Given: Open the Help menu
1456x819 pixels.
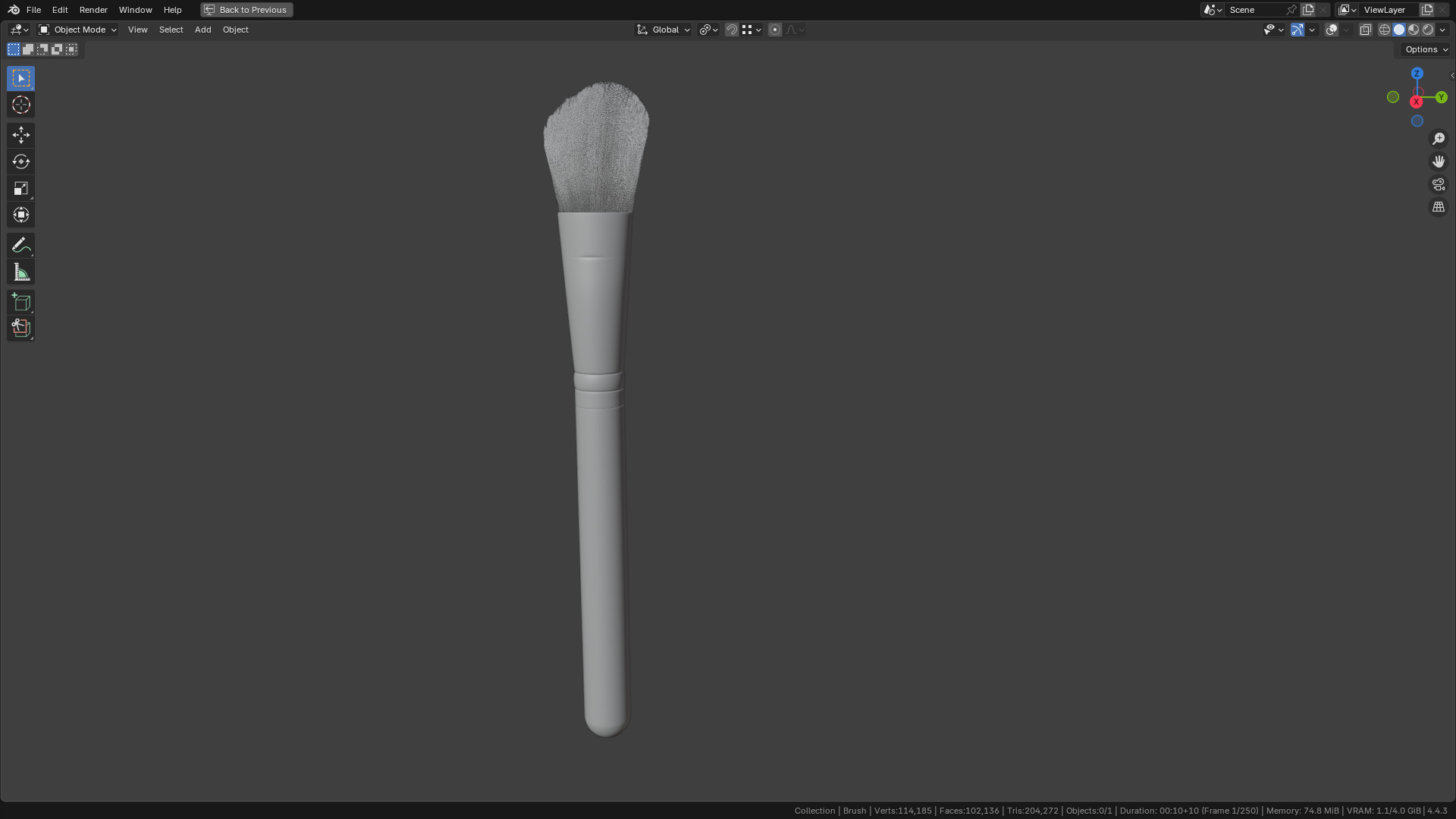Looking at the screenshot, I should tap(172, 10).
